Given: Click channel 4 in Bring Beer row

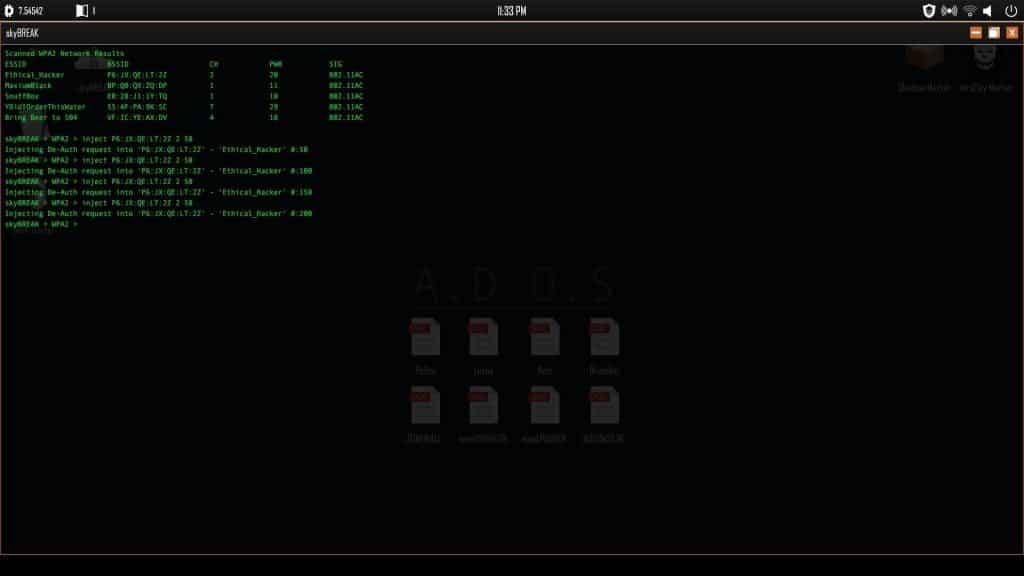Looking at the screenshot, I should click(212, 118).
